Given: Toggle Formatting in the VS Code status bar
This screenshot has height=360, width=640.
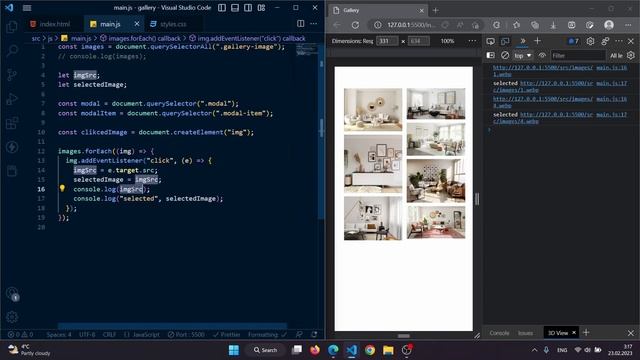Looking at the screenshot, I should (267, 334).
